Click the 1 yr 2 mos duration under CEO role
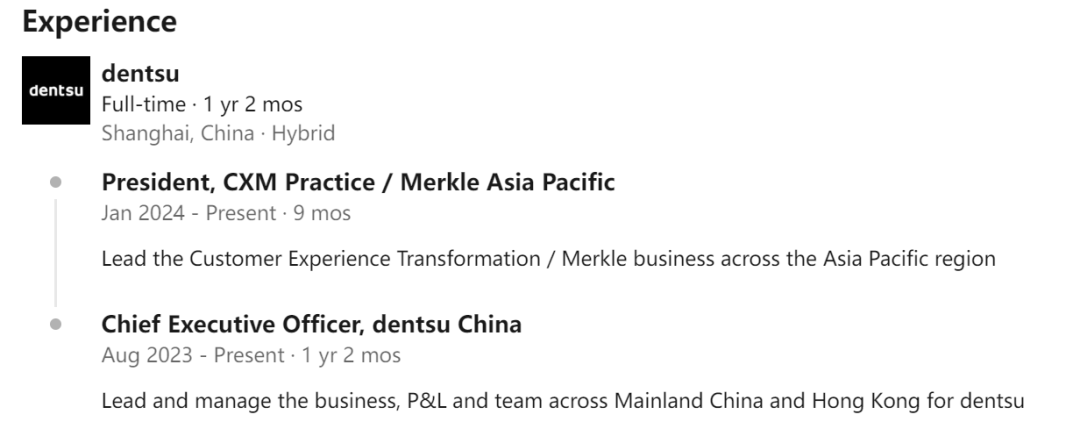Image resolution: width=1080 pixels, height=443 pixels. pyautogui.click(x=351, y=355)
